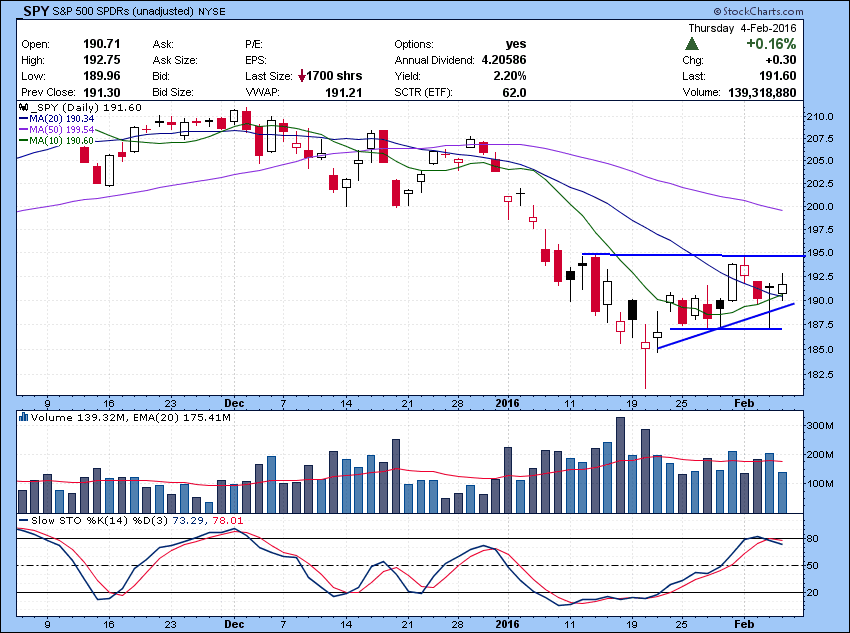Click the red down arrow beside 1700 shrs
Screen dimensions: 850x633
pyautogui.click(x=302, y=76)
